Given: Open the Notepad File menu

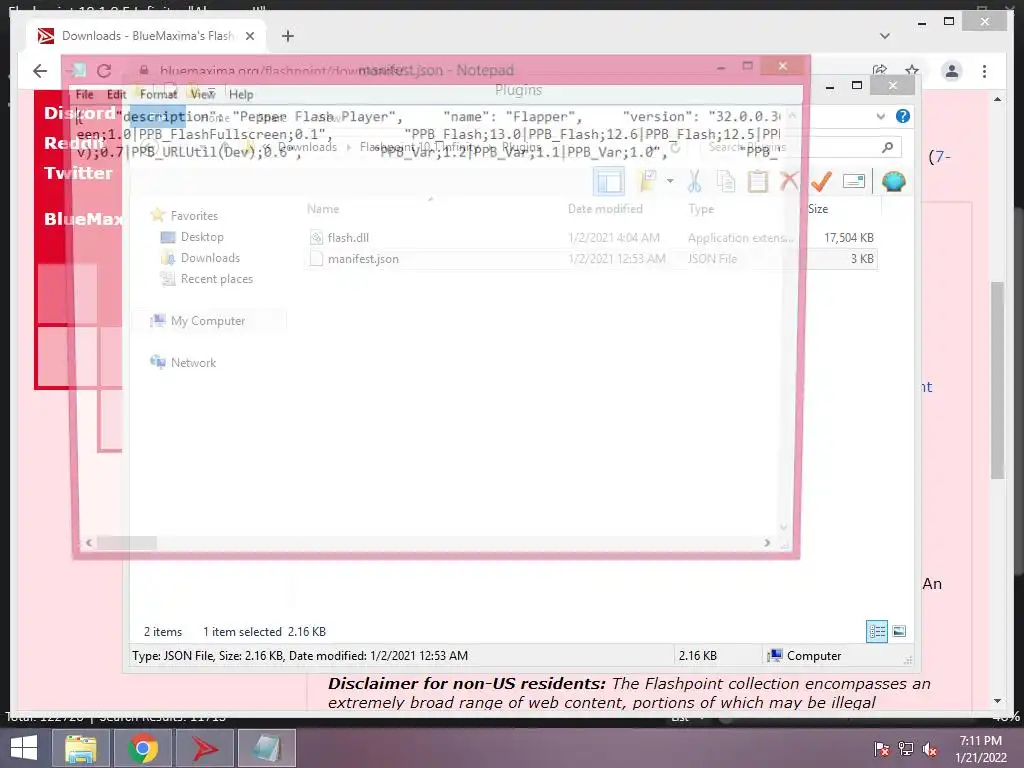Looking at the screenshot, I should pyautogui.click(x=84, y=94).
